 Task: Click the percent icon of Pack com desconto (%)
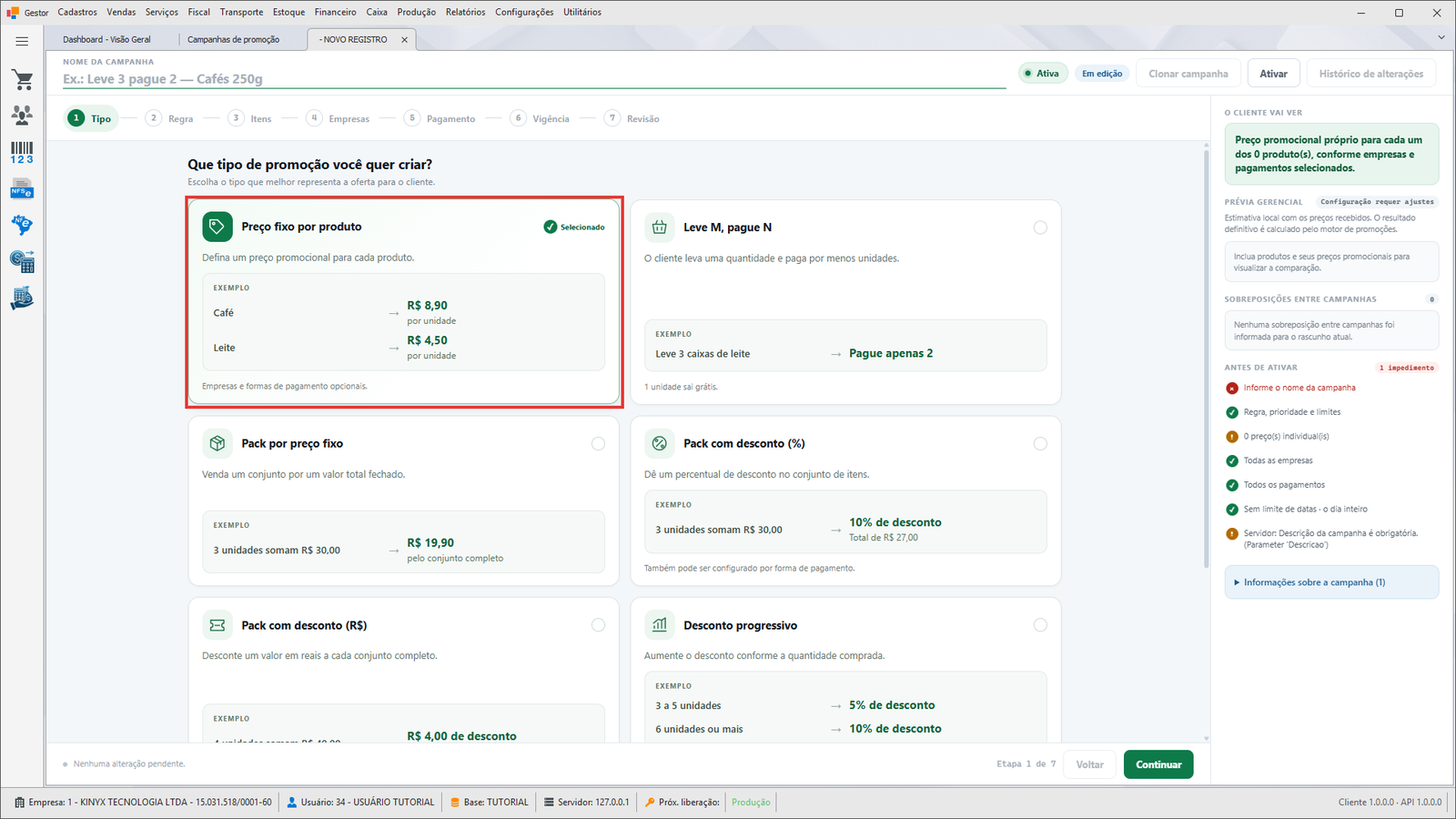(660, 443)
